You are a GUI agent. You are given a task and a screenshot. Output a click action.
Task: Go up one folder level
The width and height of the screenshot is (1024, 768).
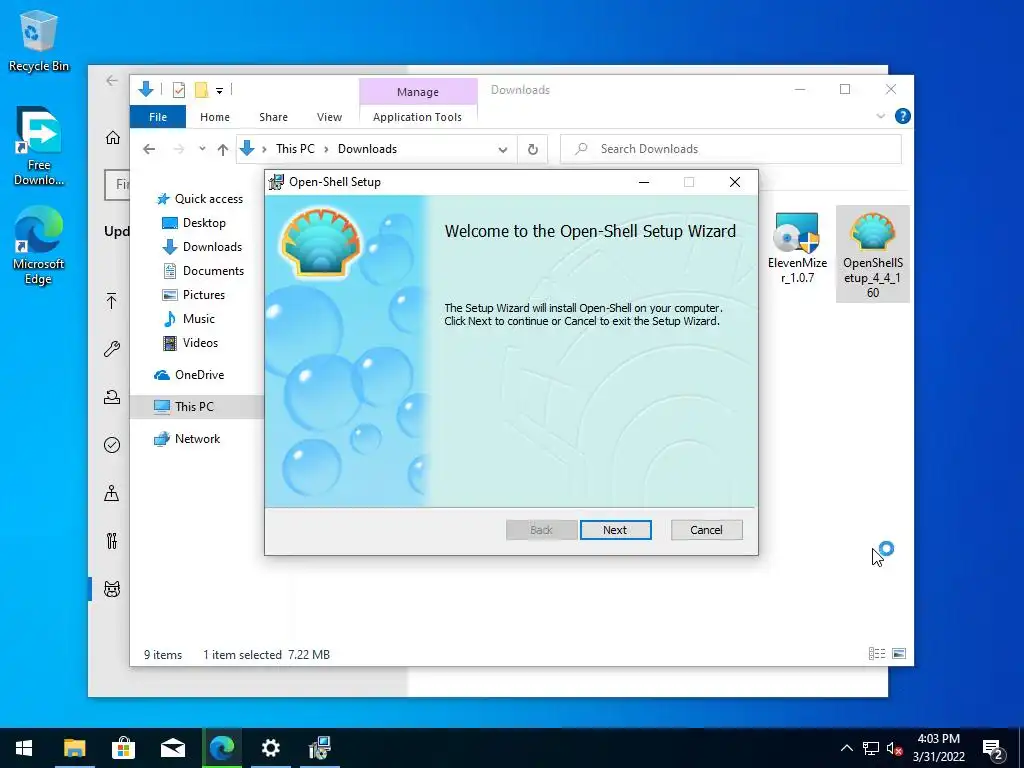[x=223, y=150]
